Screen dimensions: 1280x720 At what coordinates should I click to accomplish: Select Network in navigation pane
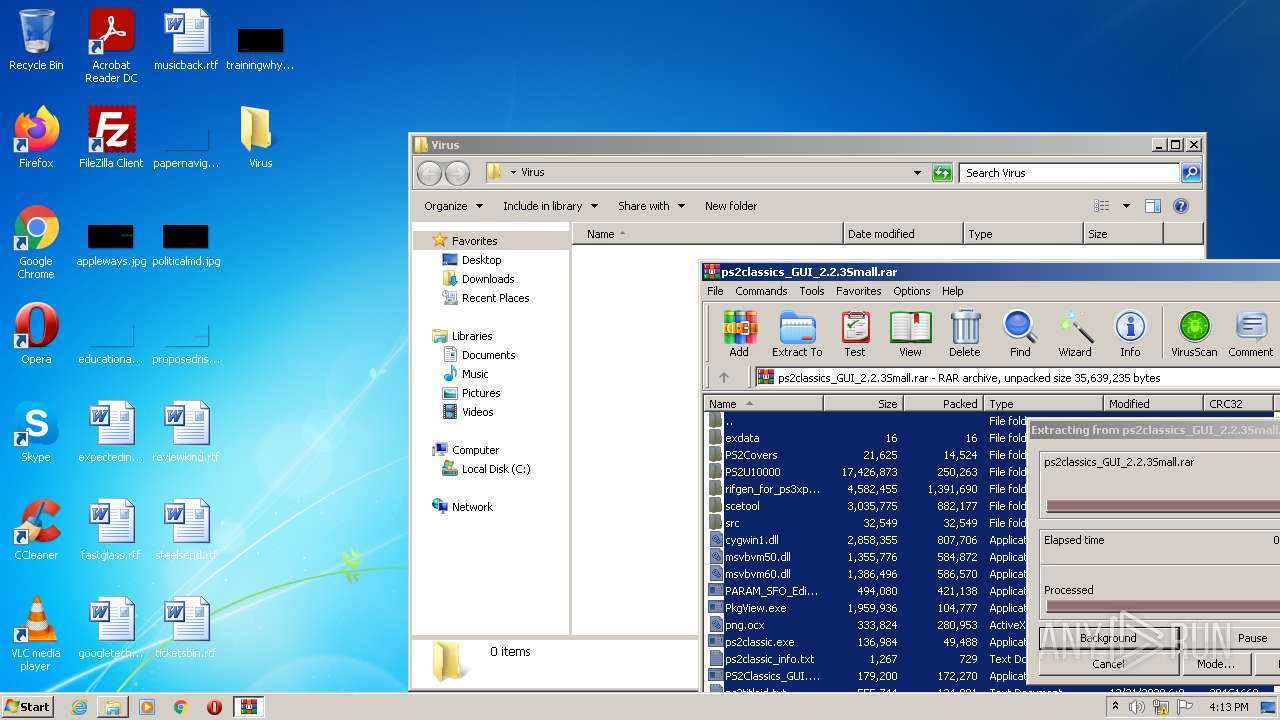coord(472,507)
